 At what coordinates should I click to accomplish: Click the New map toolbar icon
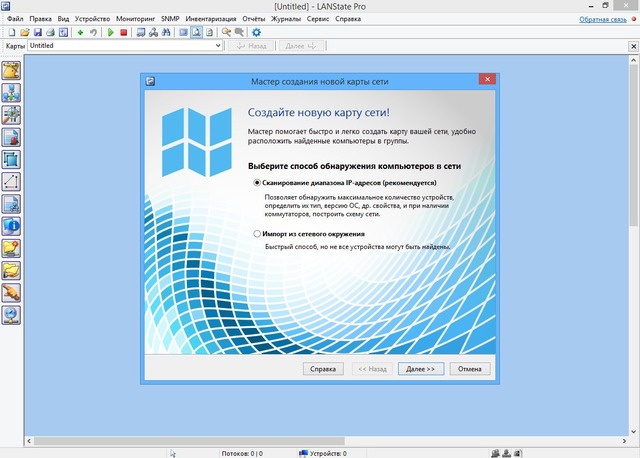(8, 32)
